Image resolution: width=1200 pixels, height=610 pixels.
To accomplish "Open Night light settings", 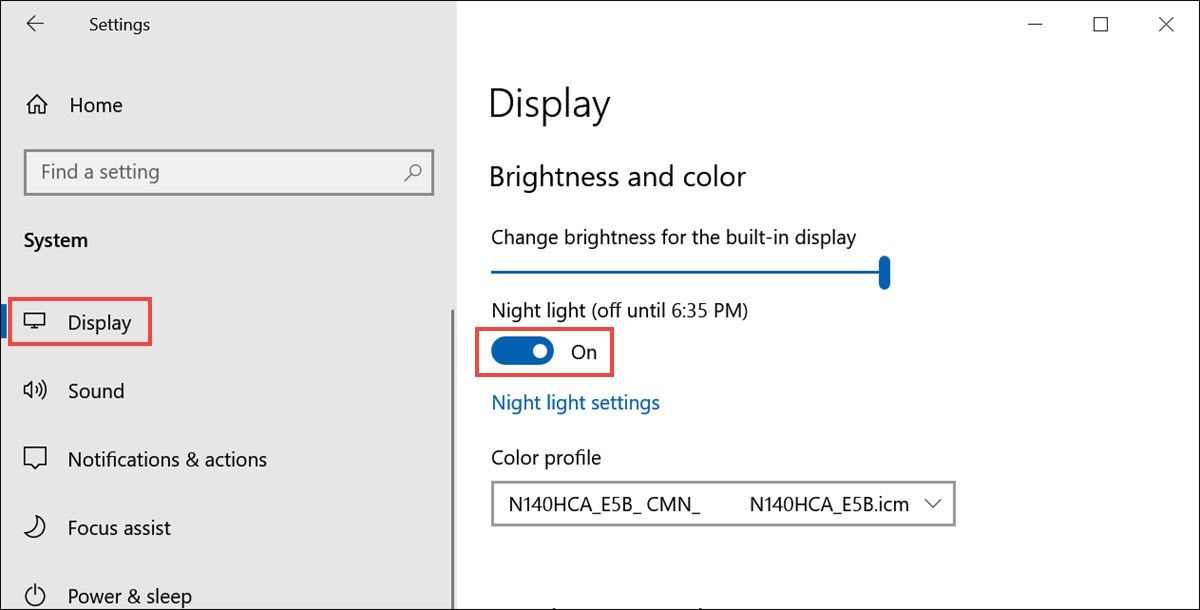I will tap(575, 402).
